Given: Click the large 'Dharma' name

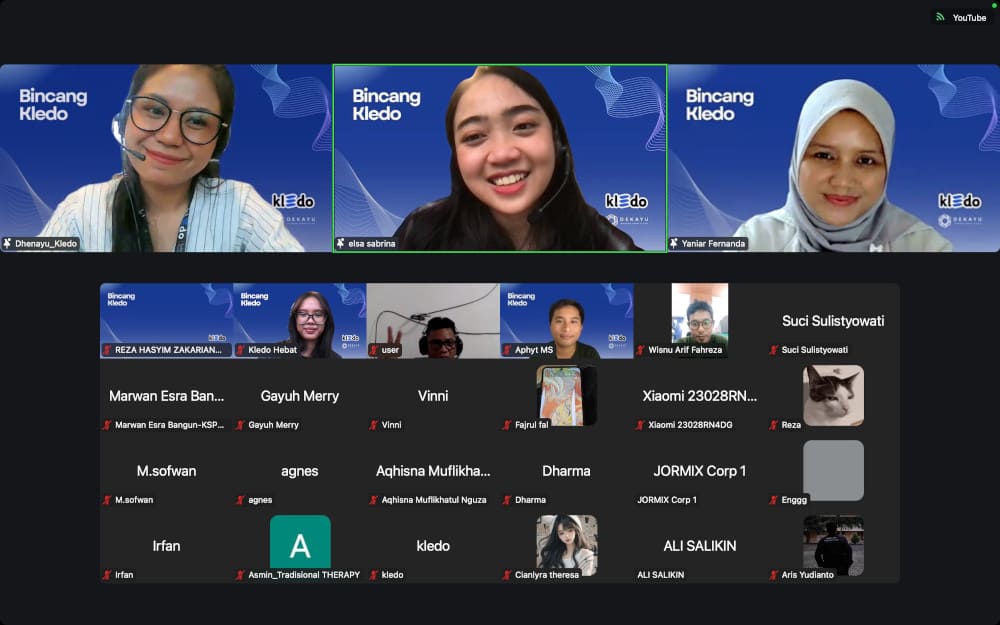Looking at the screenshot, I should [566, 471].
